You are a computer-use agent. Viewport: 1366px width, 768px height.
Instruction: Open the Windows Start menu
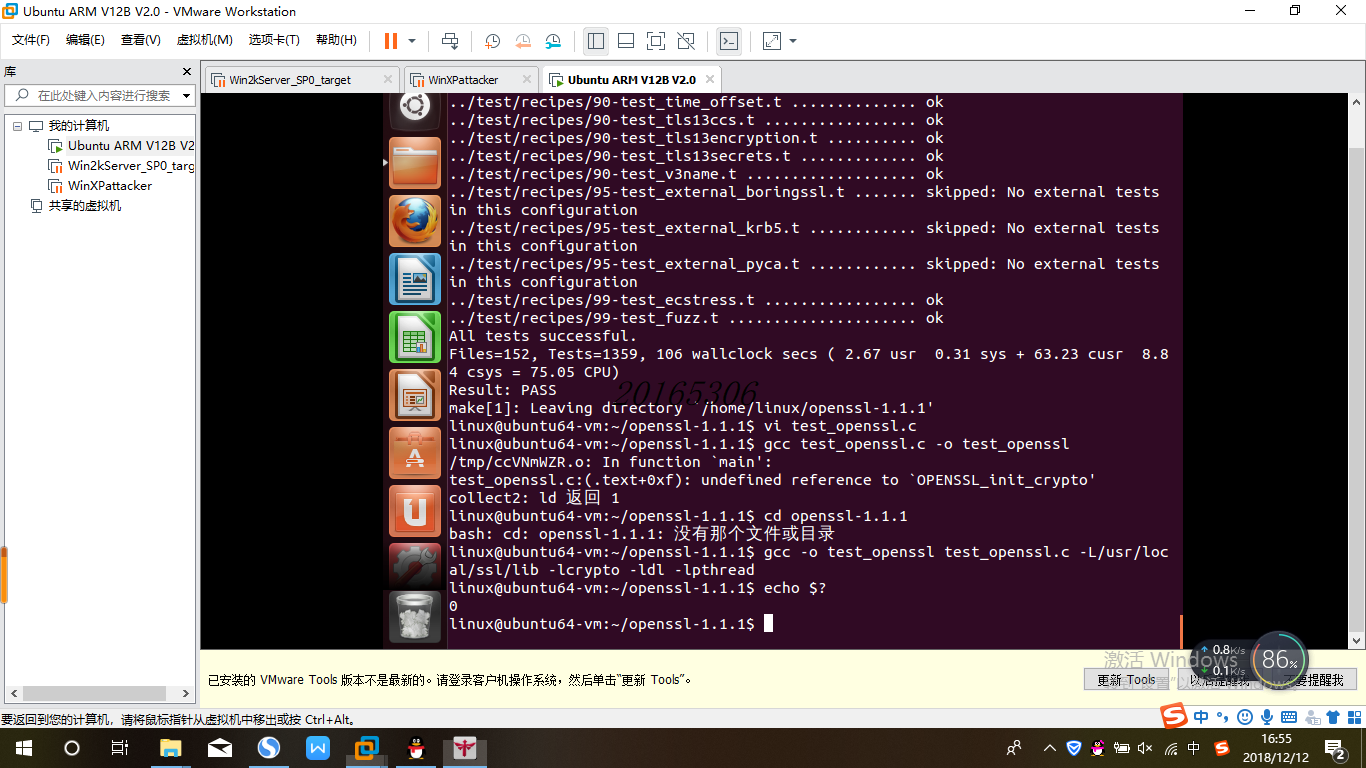[23, 748]
